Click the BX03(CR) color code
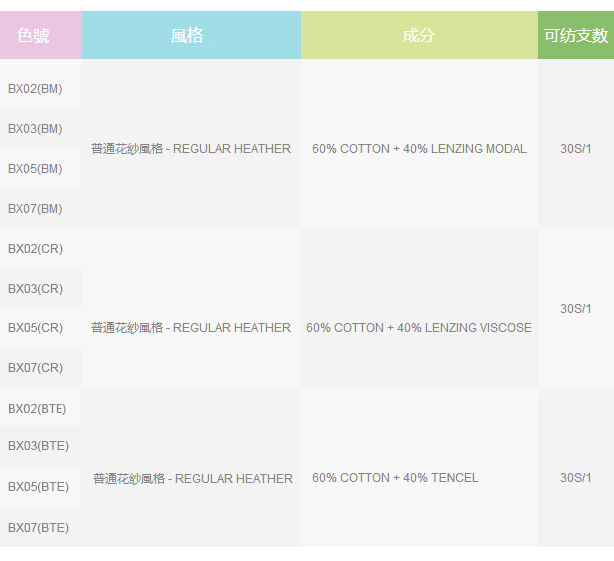The image size is (614, 561). [x=35, y=289]
